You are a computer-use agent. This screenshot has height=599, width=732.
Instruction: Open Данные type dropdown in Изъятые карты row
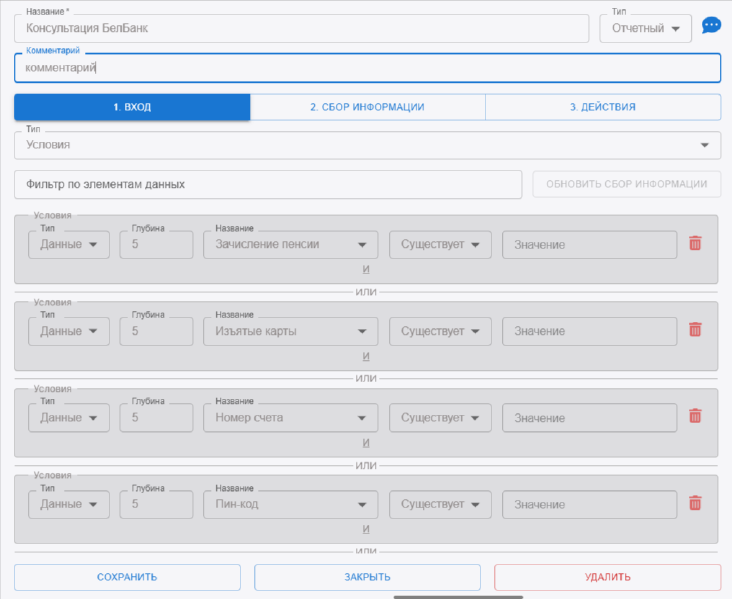(68, 331)
